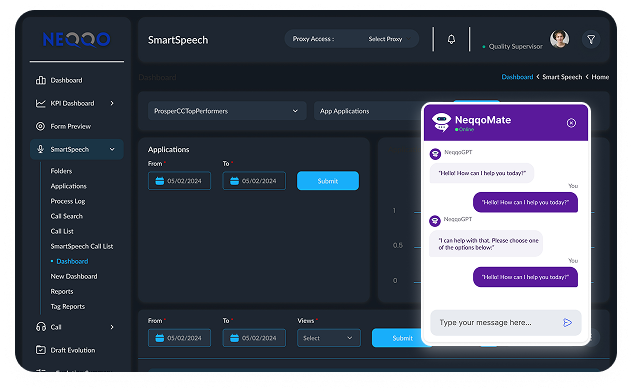This screenshot has width=632, height=392.
Task: Open the App Applications dropdown
Action: [369, 111]
